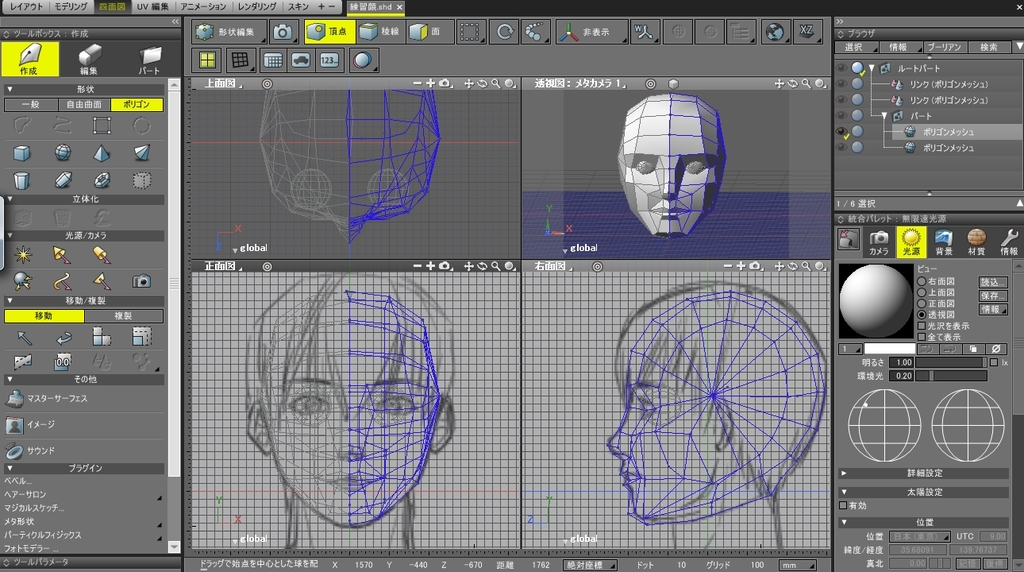Click the box primitive creation tool
Image resolution: width=1024 pixels, height=572 pixels.
21,153
